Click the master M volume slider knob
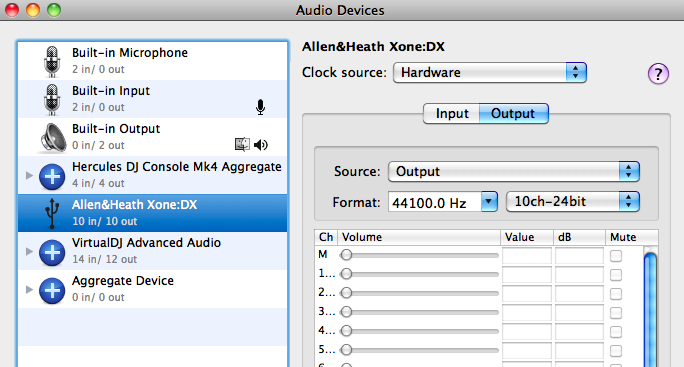This screenshot has height=367, width=684. point(346,255)
